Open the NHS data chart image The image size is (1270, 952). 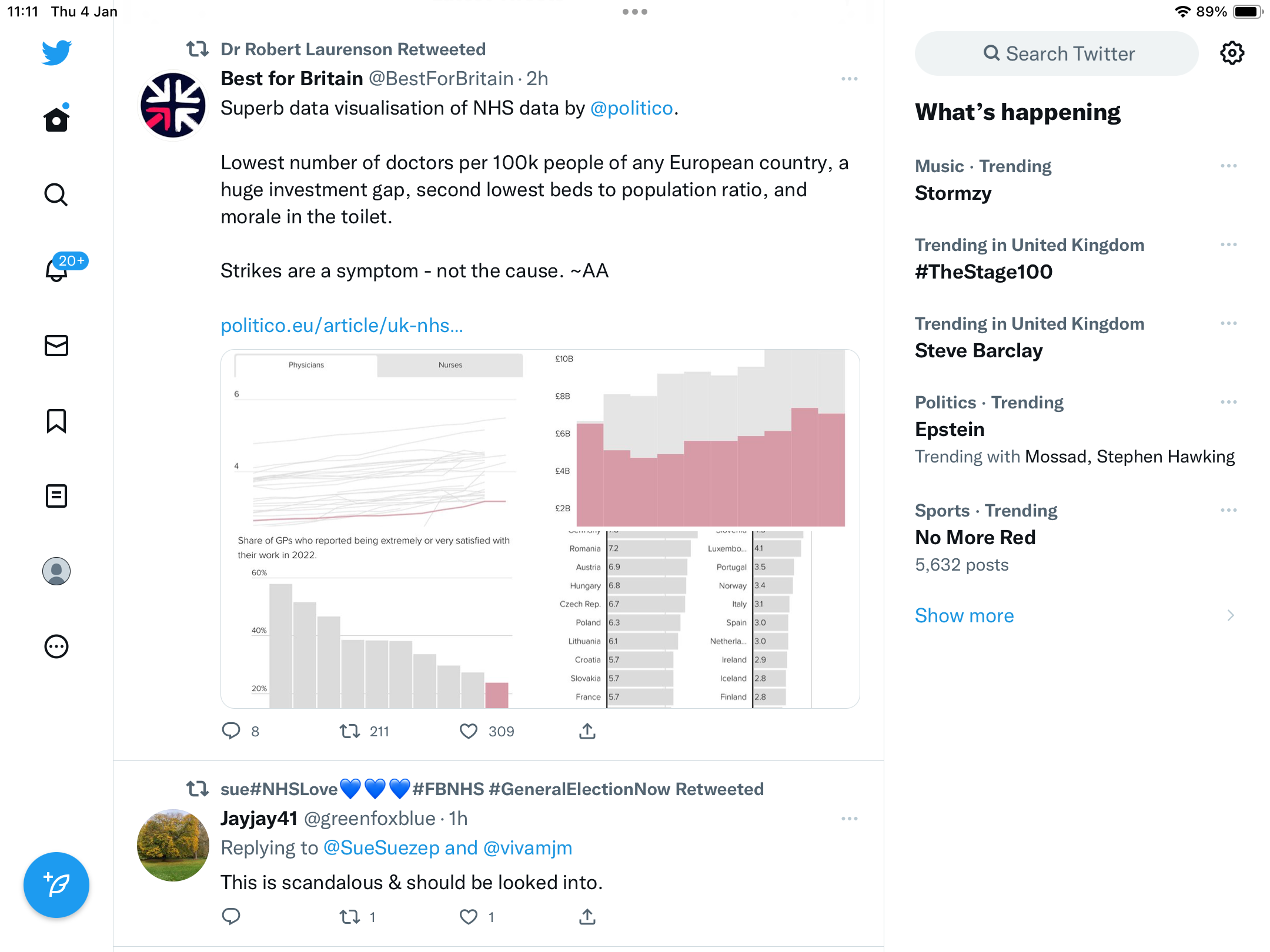(x=540, y=529)
